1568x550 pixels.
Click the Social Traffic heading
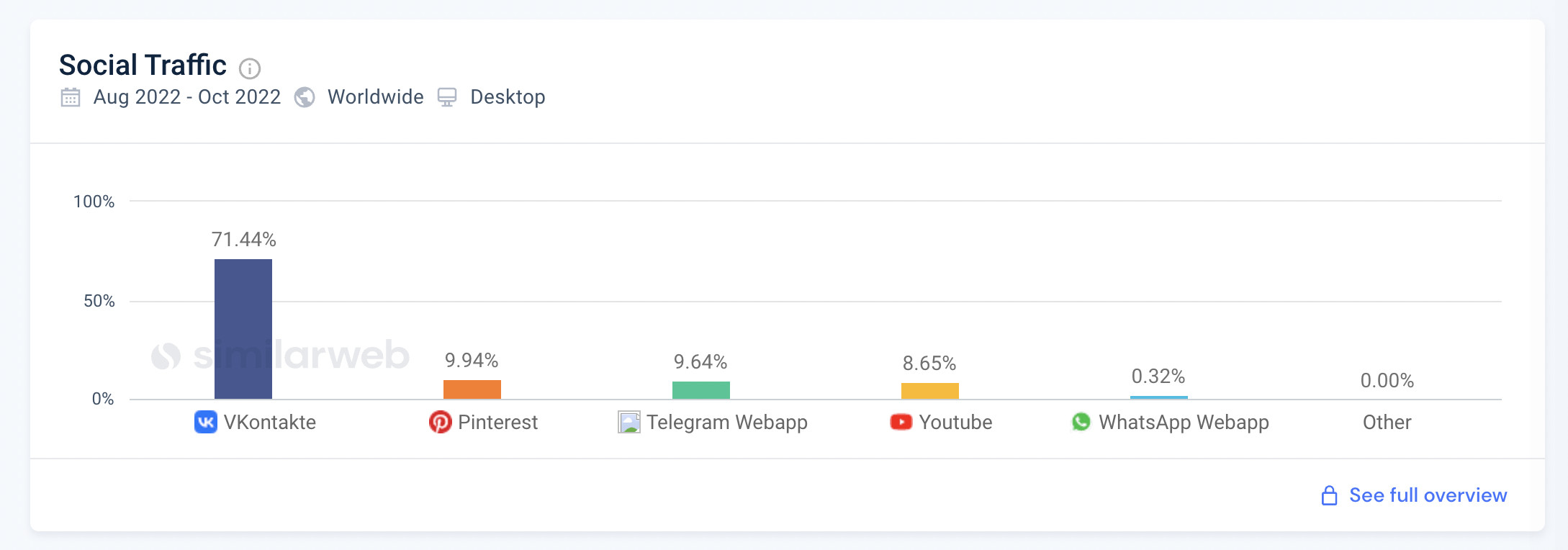click(x=143, y=66)
